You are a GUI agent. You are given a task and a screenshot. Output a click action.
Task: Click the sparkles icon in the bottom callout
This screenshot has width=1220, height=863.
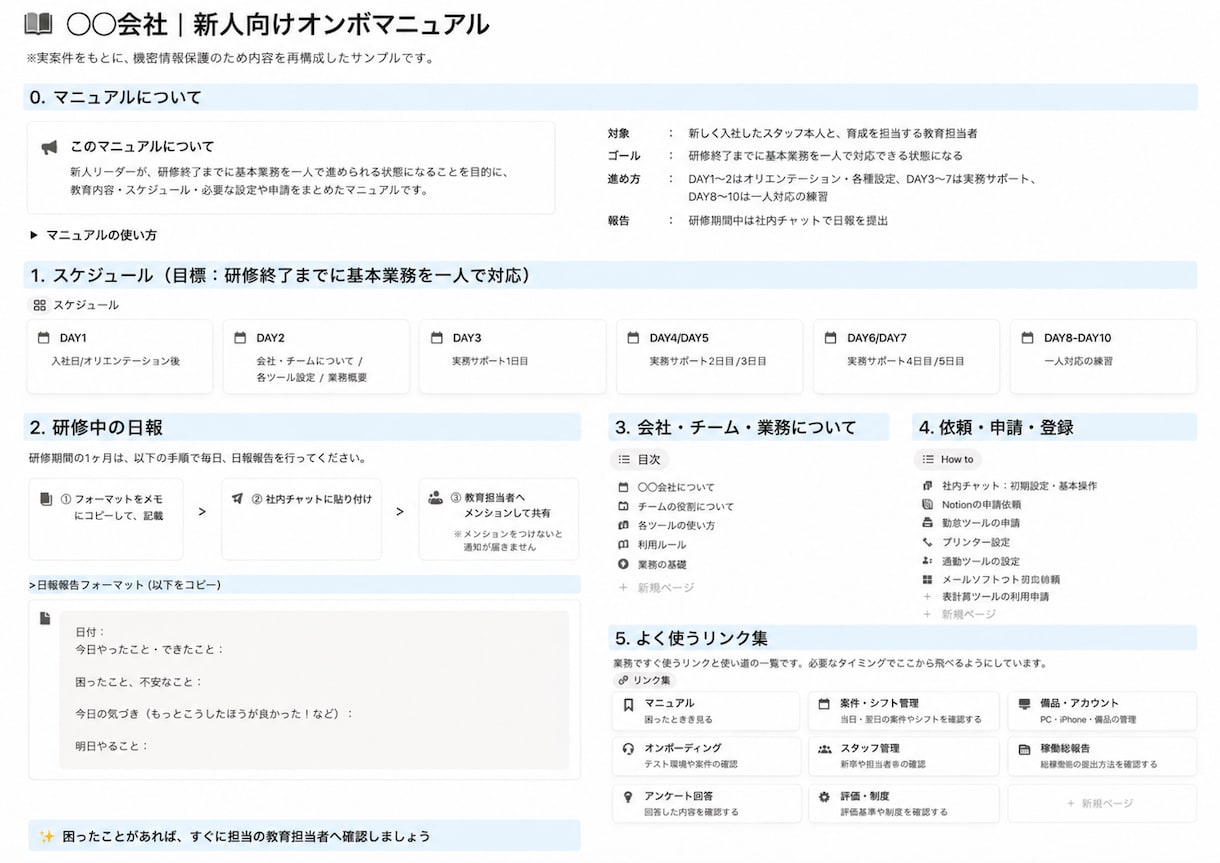[46, 836]
